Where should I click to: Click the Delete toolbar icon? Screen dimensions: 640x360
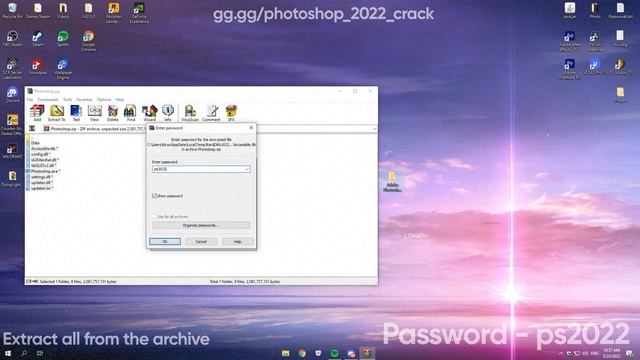pos(113,113)
